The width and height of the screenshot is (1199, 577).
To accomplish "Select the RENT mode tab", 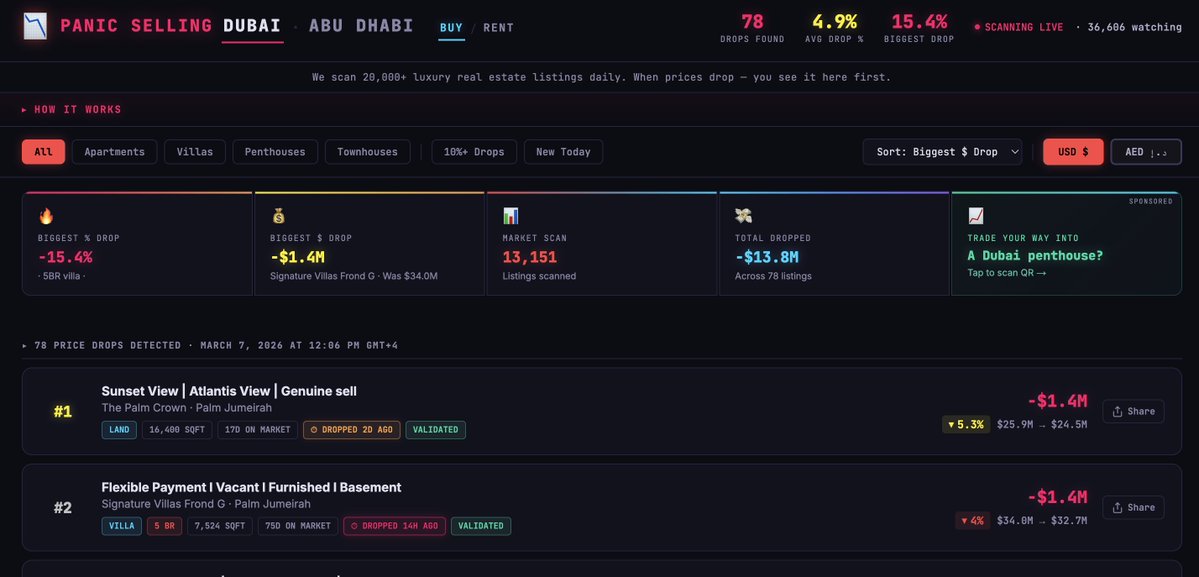I will point(499,28).
